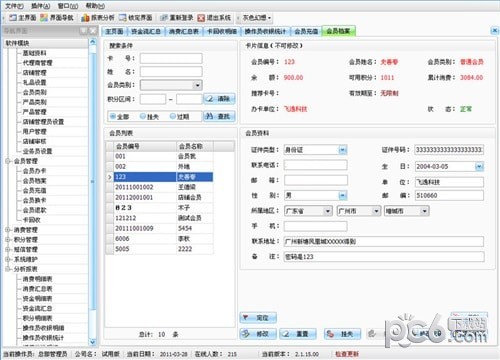This screenshot has width=500, height=360.
Task: Open 报表分析 chart icon
Action: 85,18
